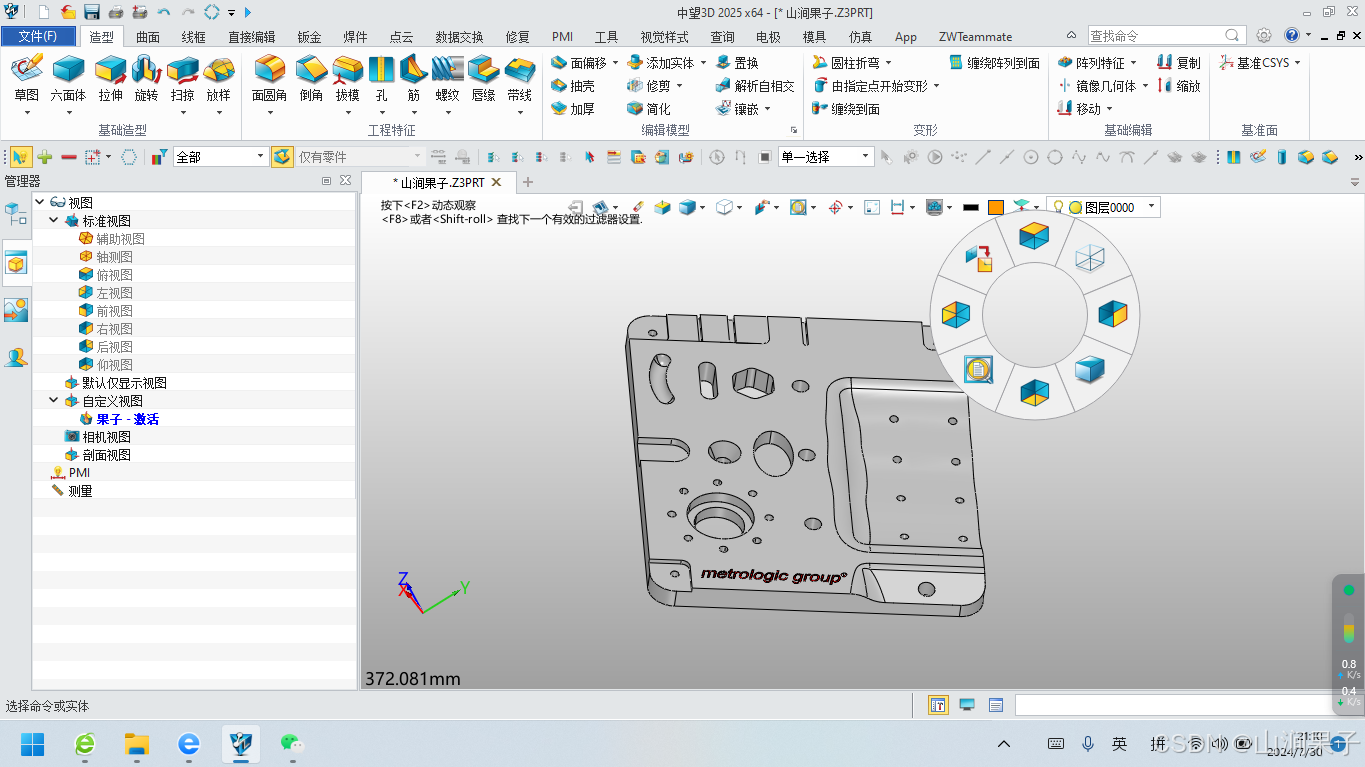
Task: Switch to the 钣金 ribbon tab
Action: [309, 37]
